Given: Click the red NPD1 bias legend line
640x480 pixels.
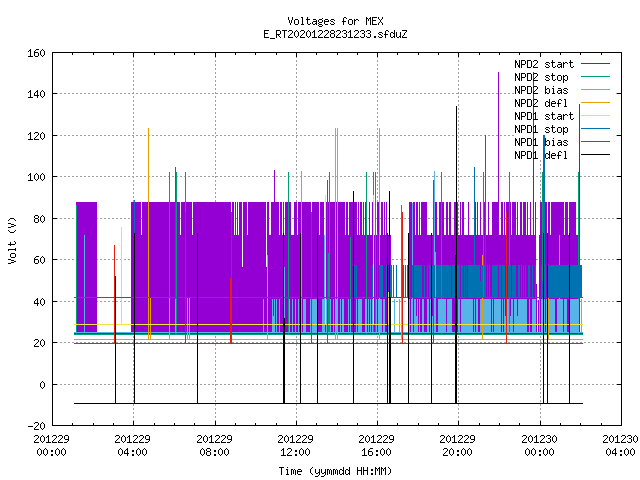Looking at the screenshot, I should (596, 142).
